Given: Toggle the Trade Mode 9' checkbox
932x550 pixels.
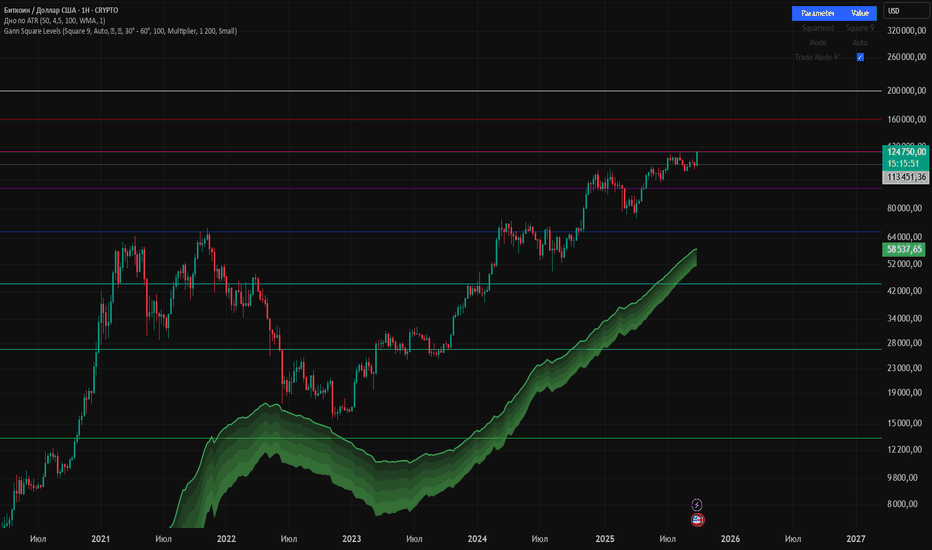Looking at the screenshot, I should (860, 57).
